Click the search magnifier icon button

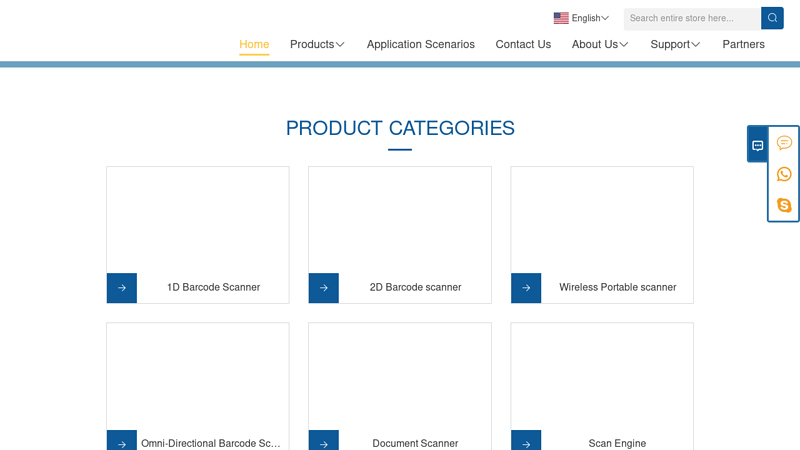tap(772, 18)
